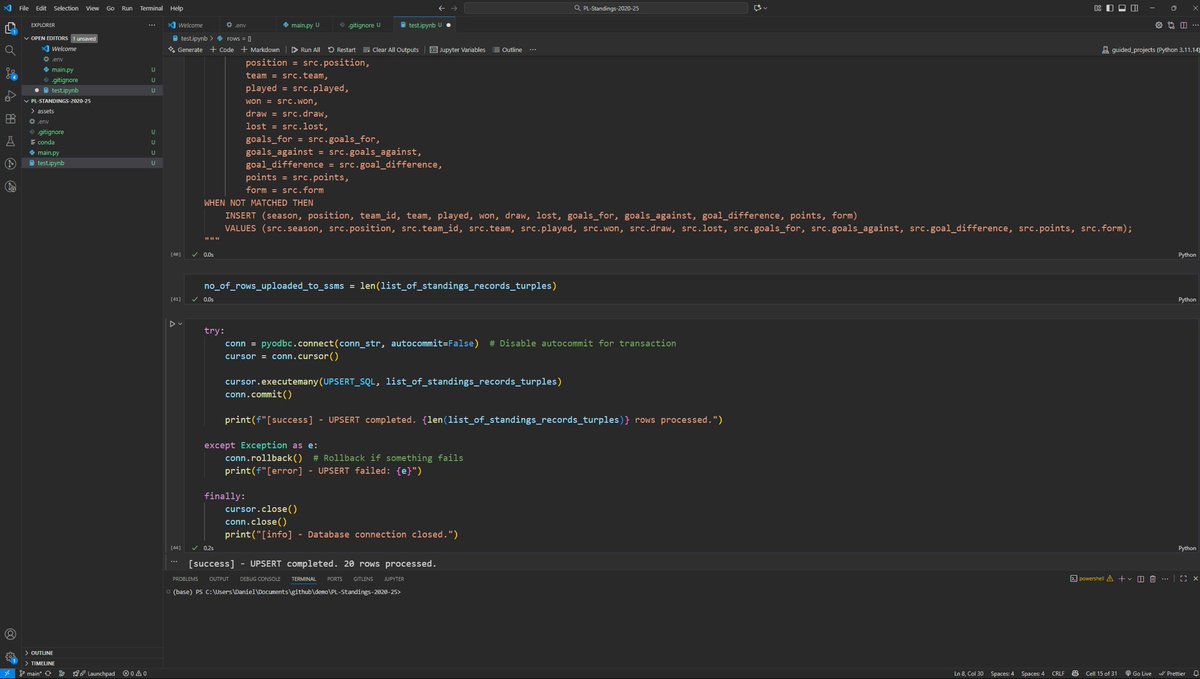Kill terminal with the trash icon
1200x679 pixels.
click(x=1153, y=578)
